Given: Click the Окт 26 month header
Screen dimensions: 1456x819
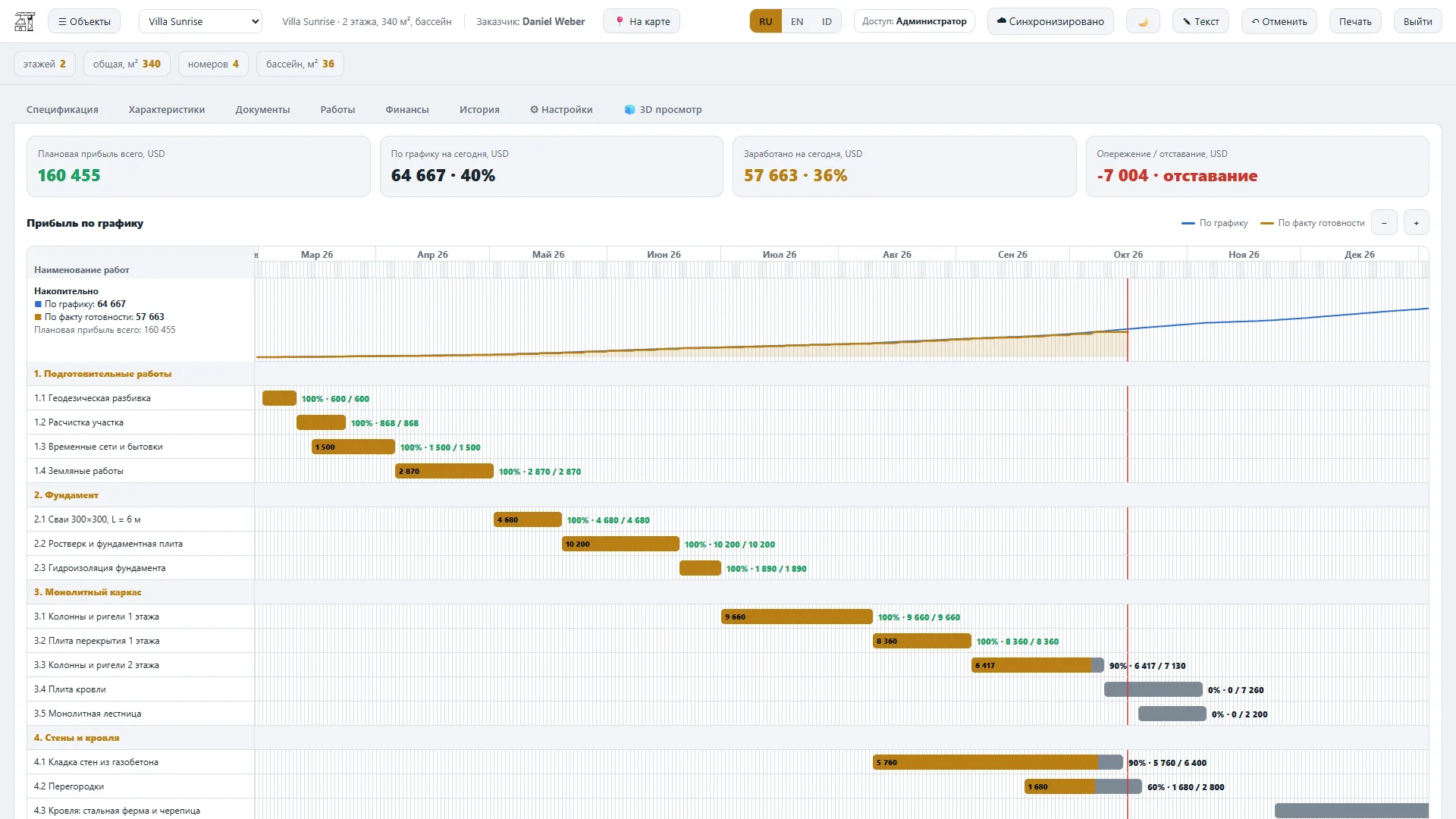Looking at the screenshot, I should pyautogui.click(x=1128, y=254).
